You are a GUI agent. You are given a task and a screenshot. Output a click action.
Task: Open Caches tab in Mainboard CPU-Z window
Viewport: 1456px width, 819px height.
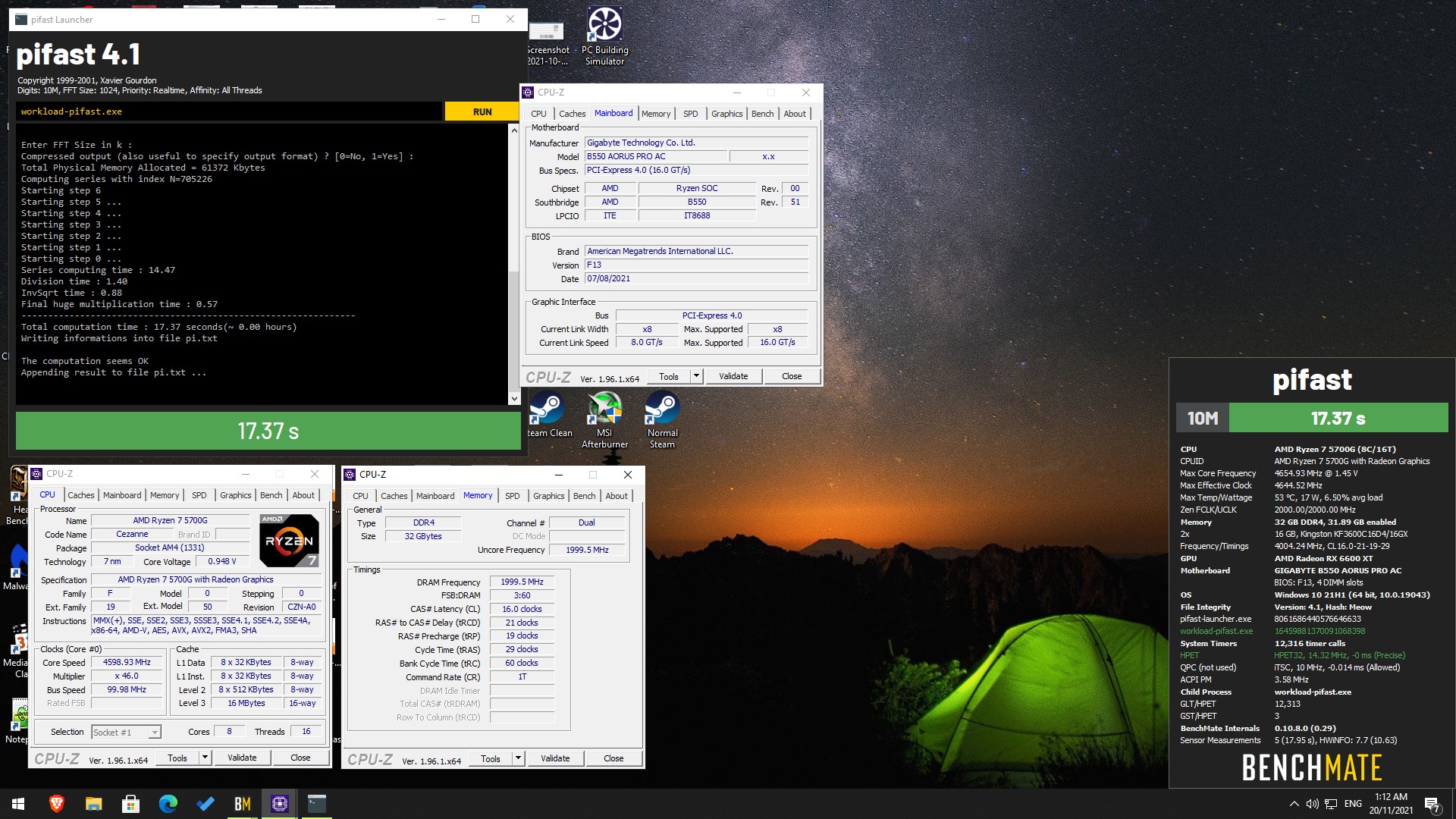click(x=573, y=114)
